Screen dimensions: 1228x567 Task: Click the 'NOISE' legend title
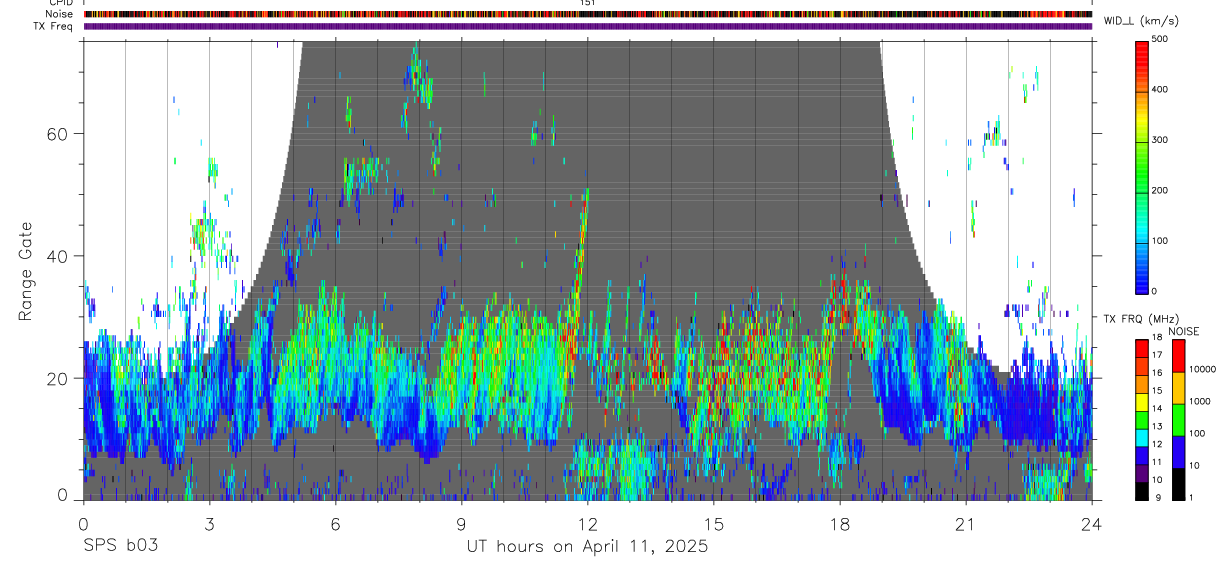tap(1185, 331)
